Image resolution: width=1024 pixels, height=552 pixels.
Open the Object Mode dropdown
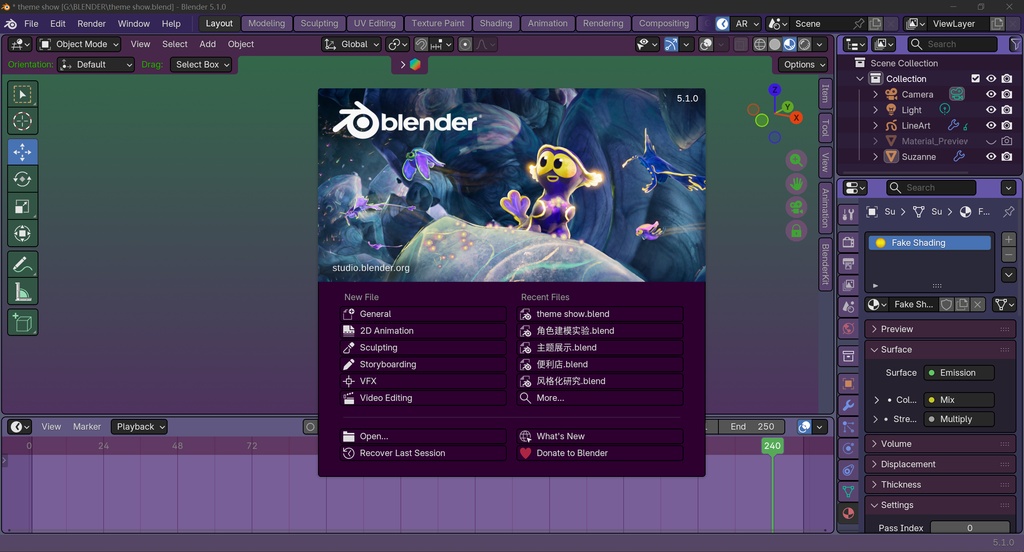pos(79,44)
